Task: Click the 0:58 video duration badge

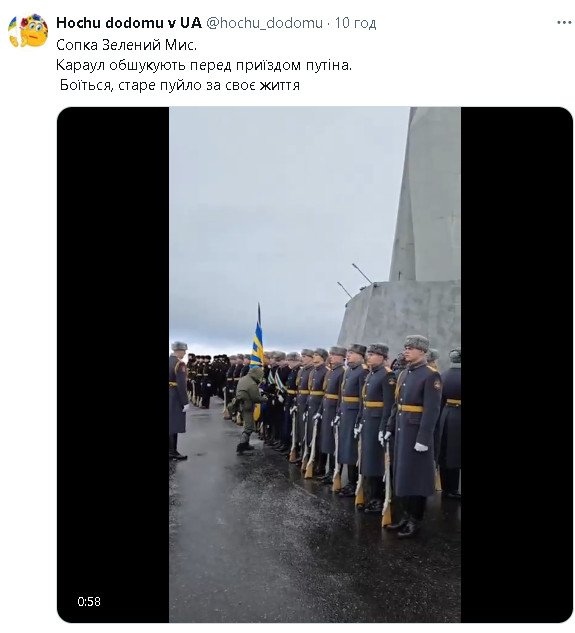Action: (x=89, y=602)
